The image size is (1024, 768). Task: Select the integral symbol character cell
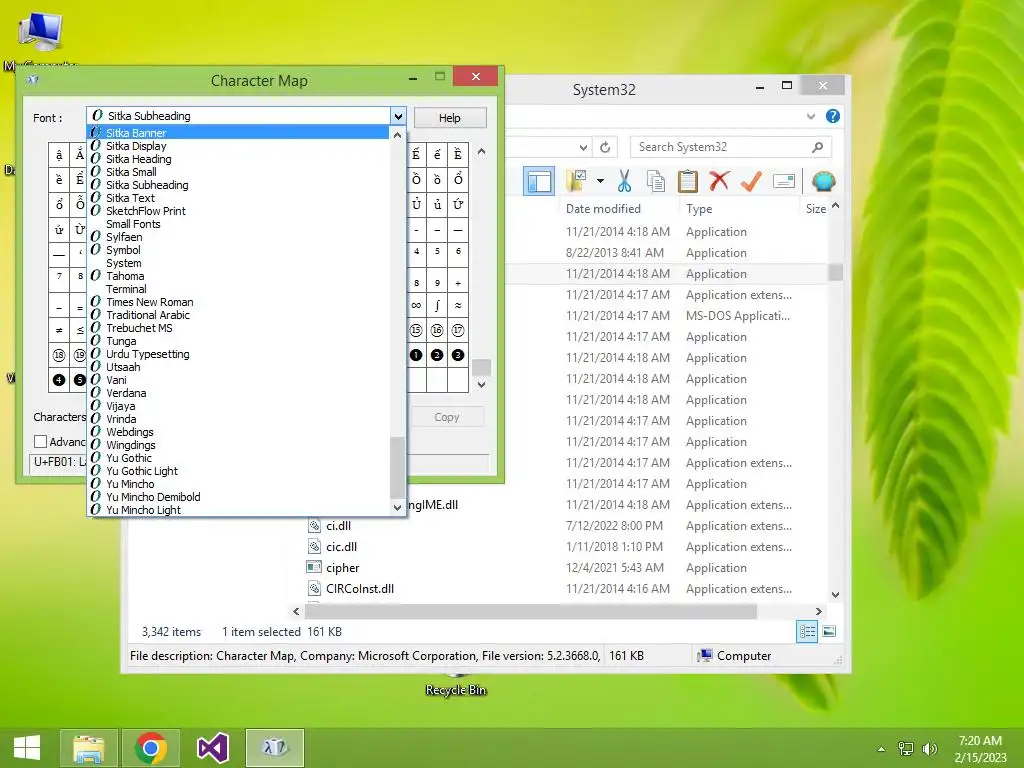point(437,305)
